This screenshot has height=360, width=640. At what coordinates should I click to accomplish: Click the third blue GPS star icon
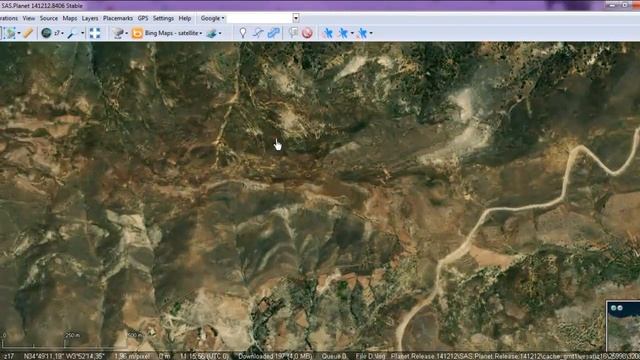[362, 33]
